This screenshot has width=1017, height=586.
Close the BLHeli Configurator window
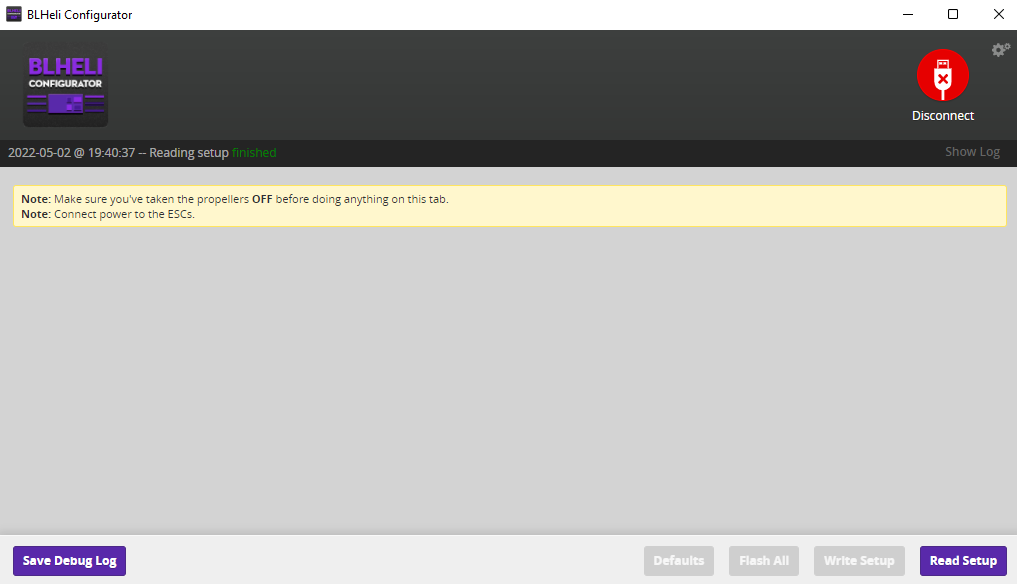click(998, 14)
